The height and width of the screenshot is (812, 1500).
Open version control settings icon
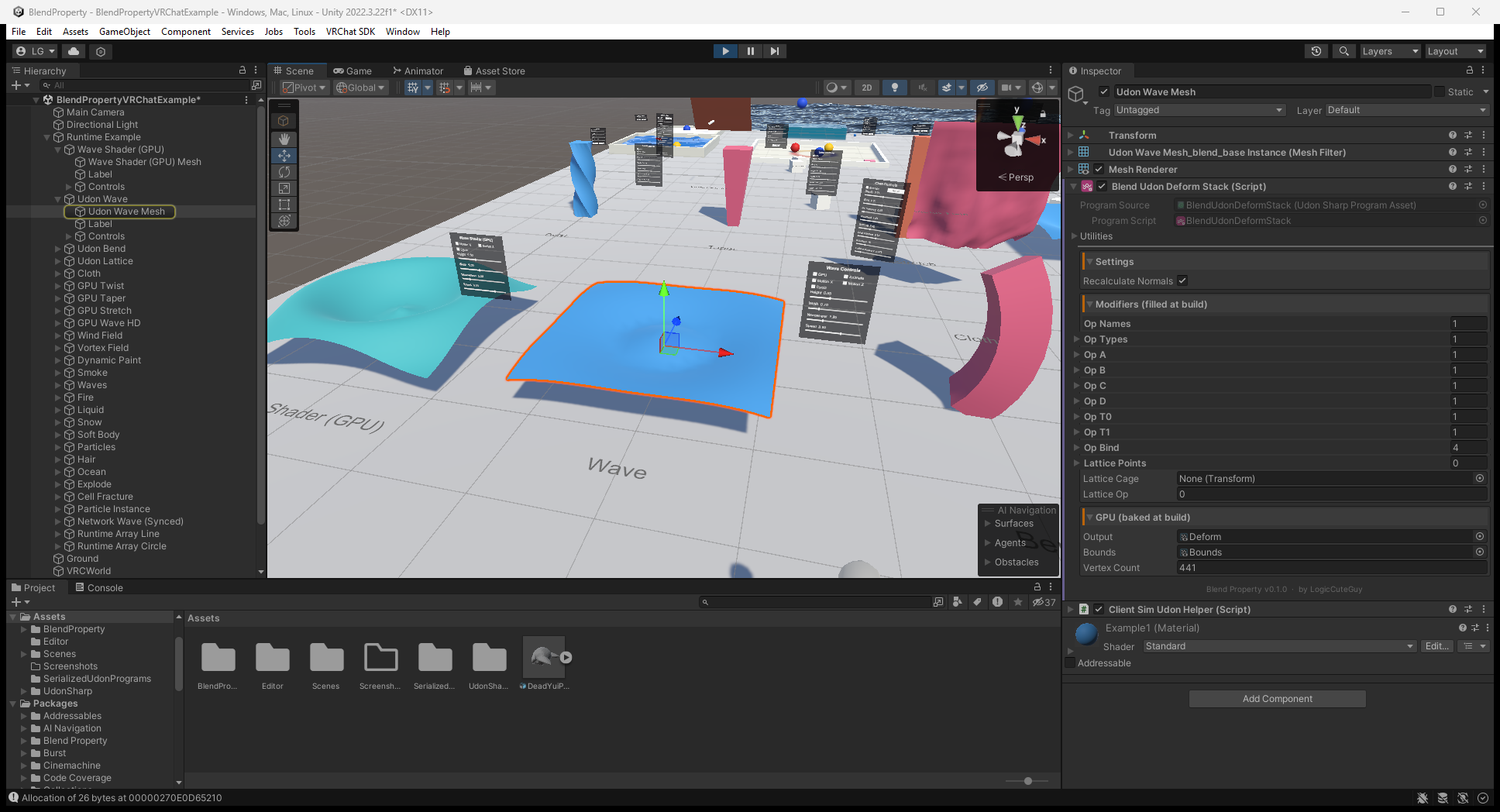pyautogui.click(x=101, y=51)
